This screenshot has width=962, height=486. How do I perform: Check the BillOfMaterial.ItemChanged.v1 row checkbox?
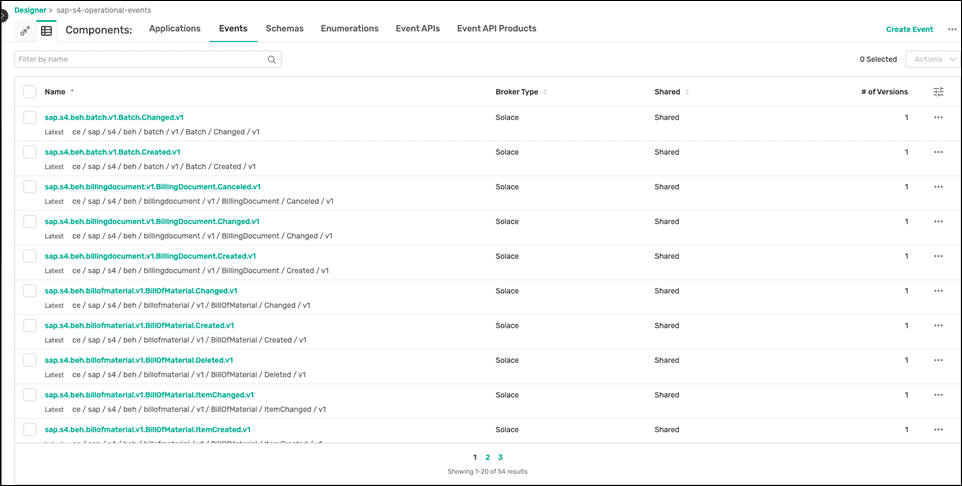click(x=30, y=395)
